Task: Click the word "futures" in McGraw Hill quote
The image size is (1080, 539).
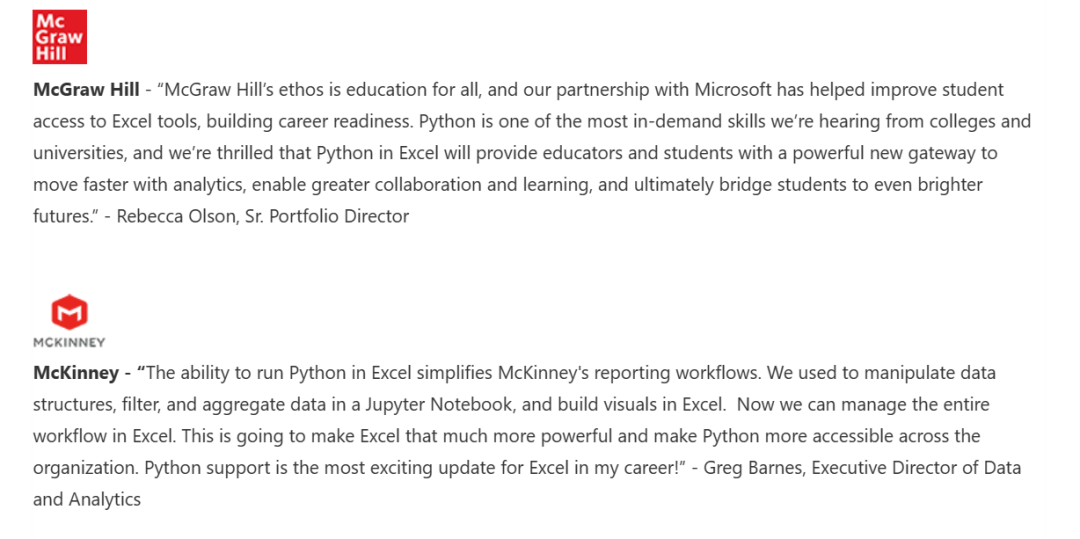Action: [x=62, y=216]
